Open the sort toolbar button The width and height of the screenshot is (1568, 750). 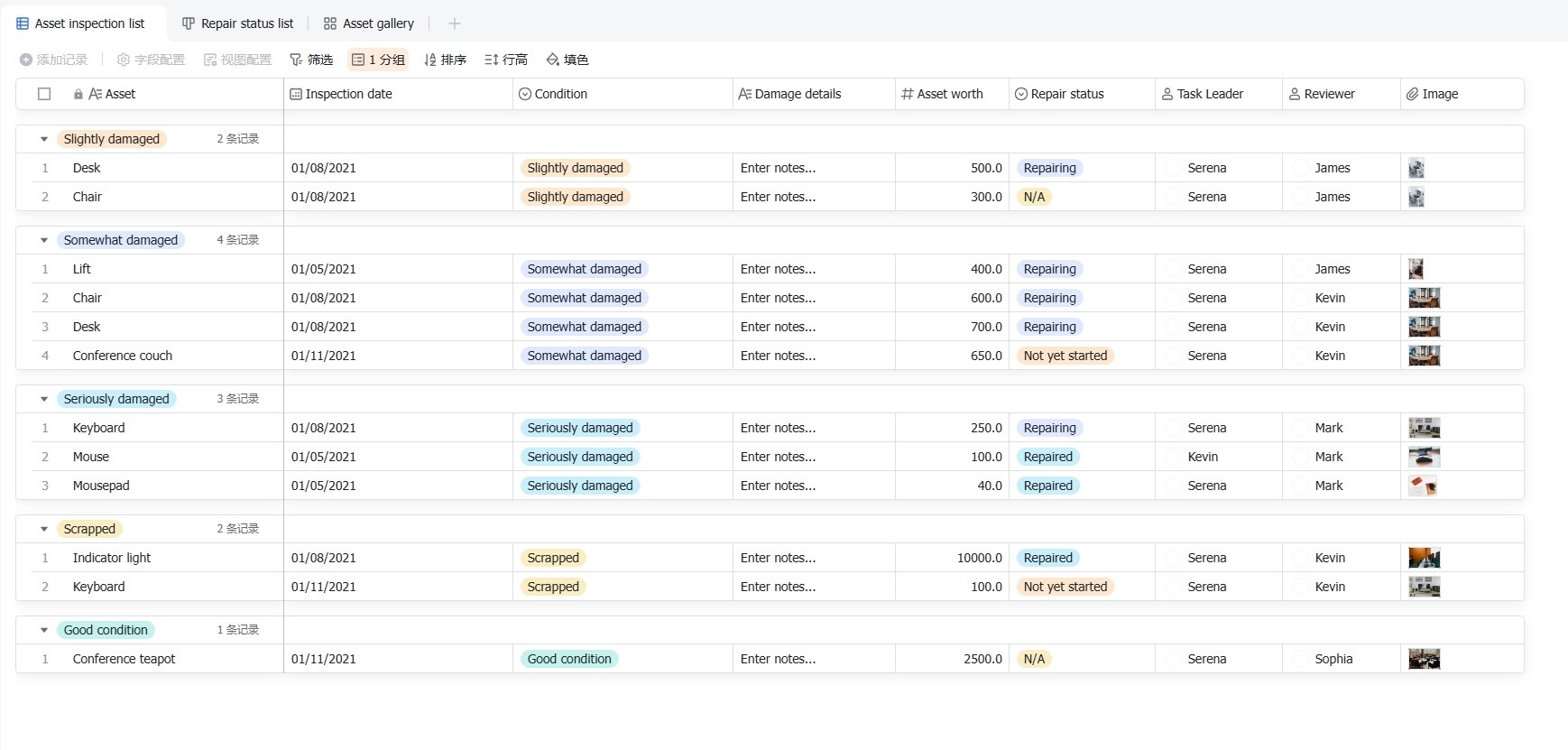point(445,60)
